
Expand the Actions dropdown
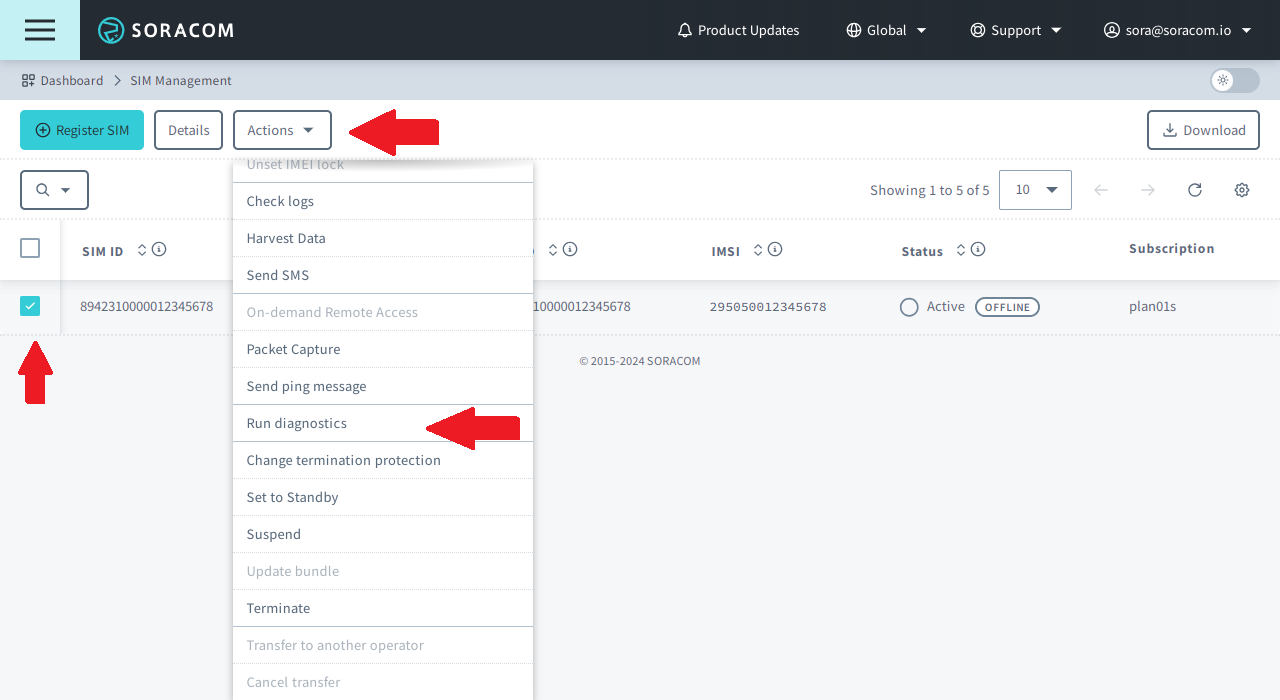[281, 130]
